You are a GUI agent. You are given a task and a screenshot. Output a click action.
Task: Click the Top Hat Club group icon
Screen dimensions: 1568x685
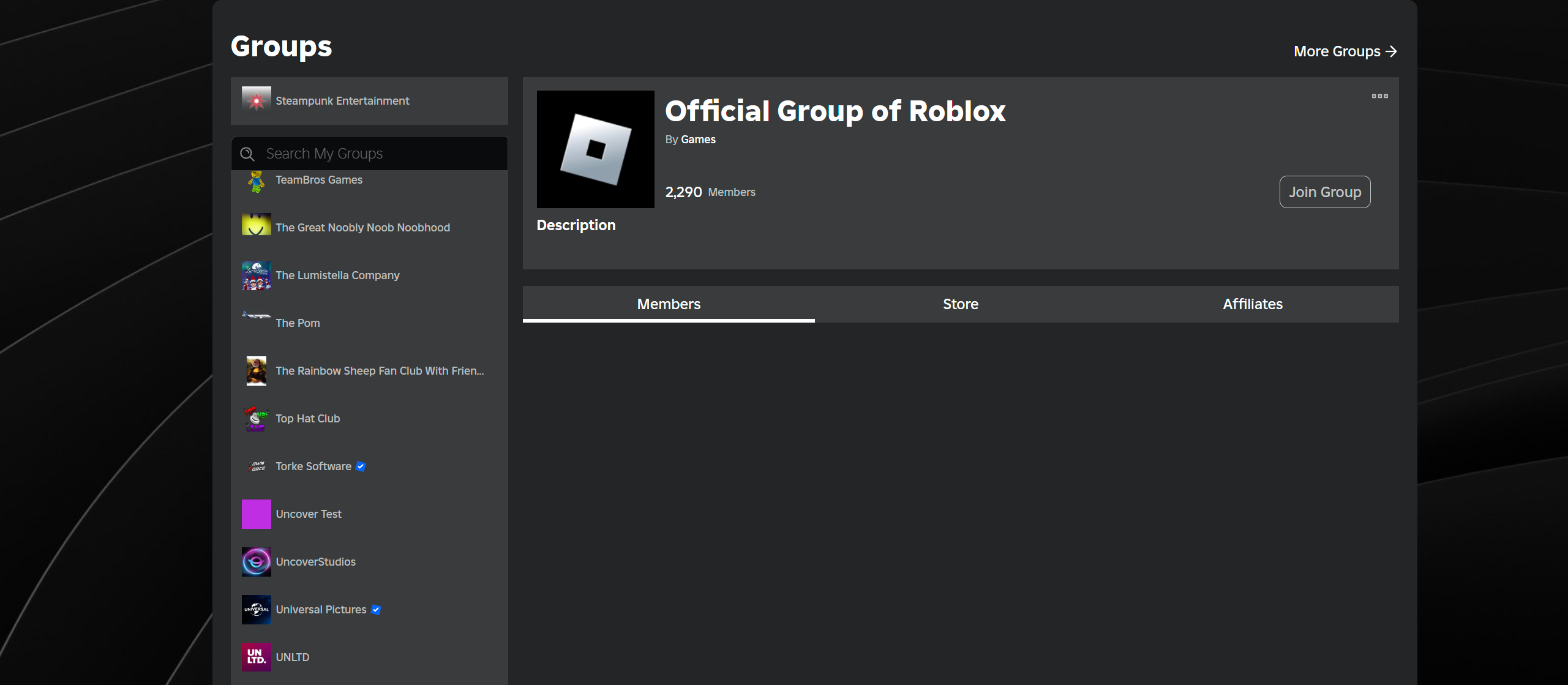pyautogui.click(x=256, y=419)
